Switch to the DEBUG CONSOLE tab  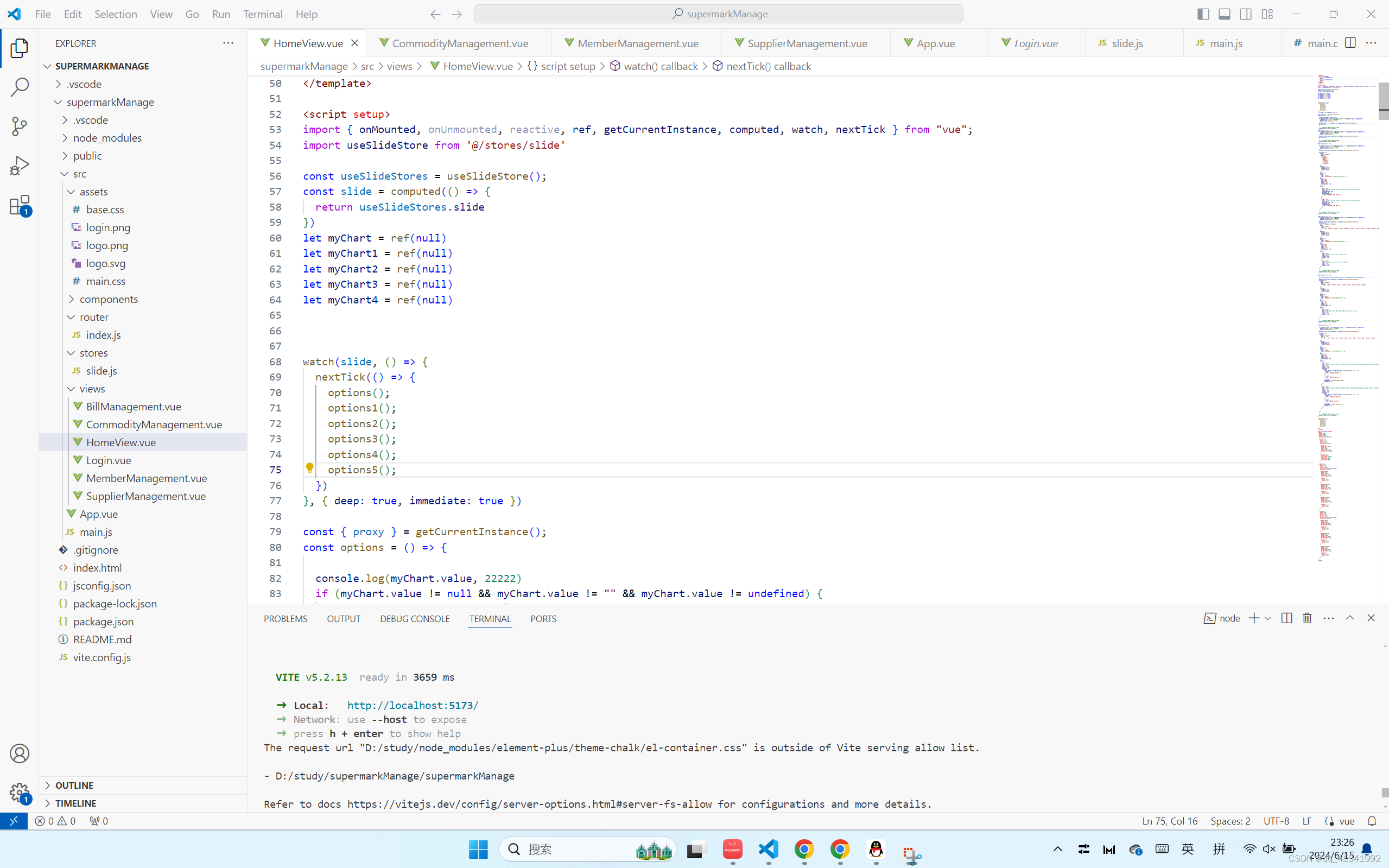(415, 618)
